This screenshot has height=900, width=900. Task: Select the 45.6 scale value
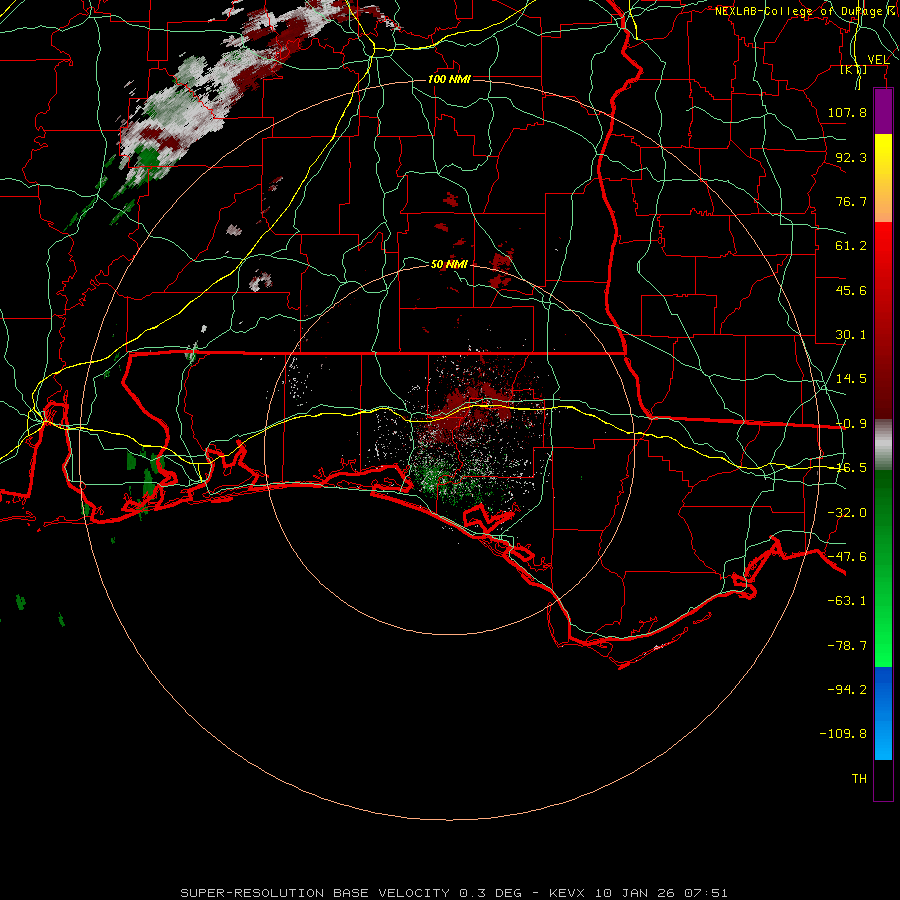pyautogui.click(x=851, y=290)
